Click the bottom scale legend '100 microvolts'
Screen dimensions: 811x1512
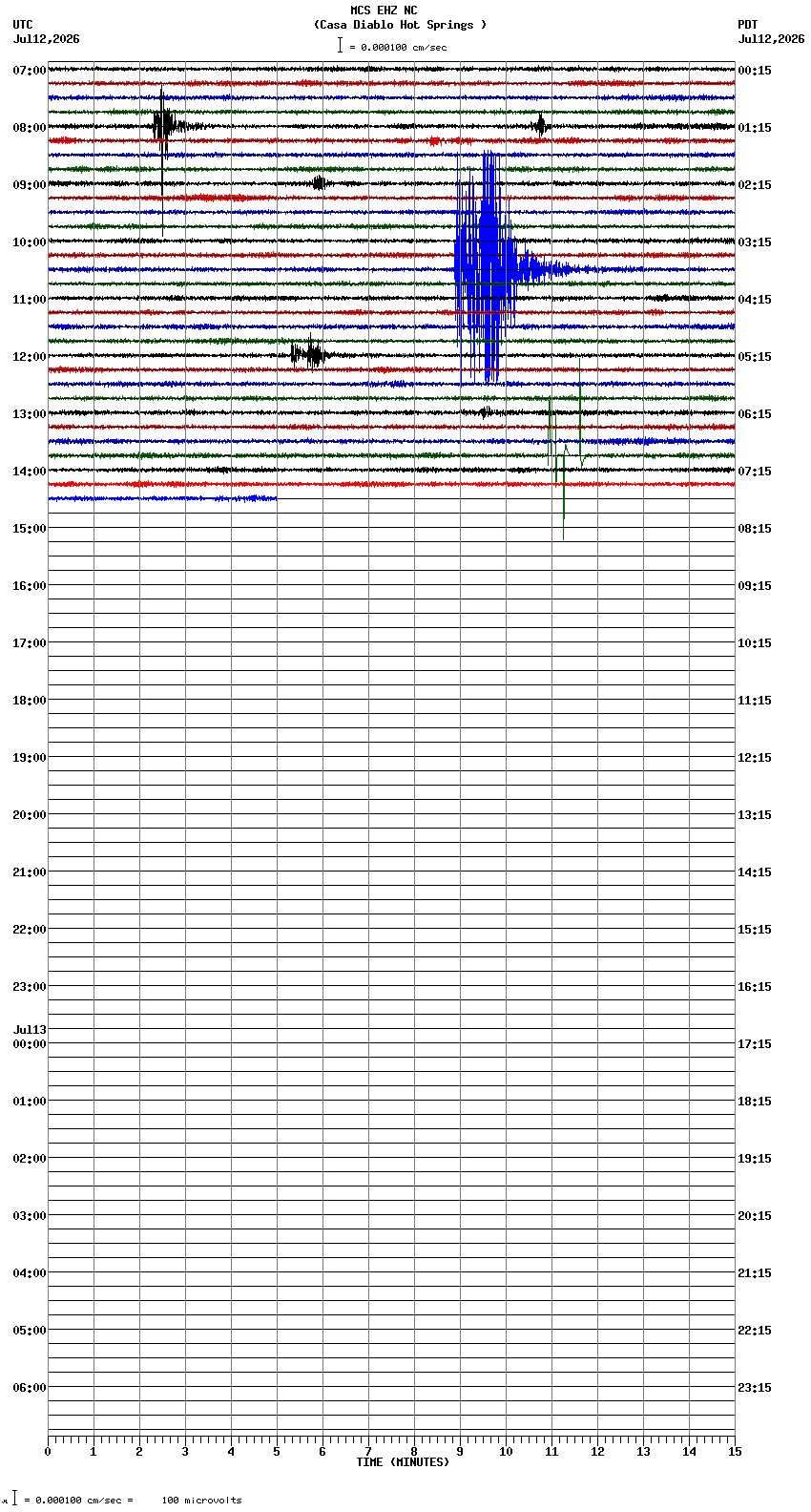(x=201, y=1501)
